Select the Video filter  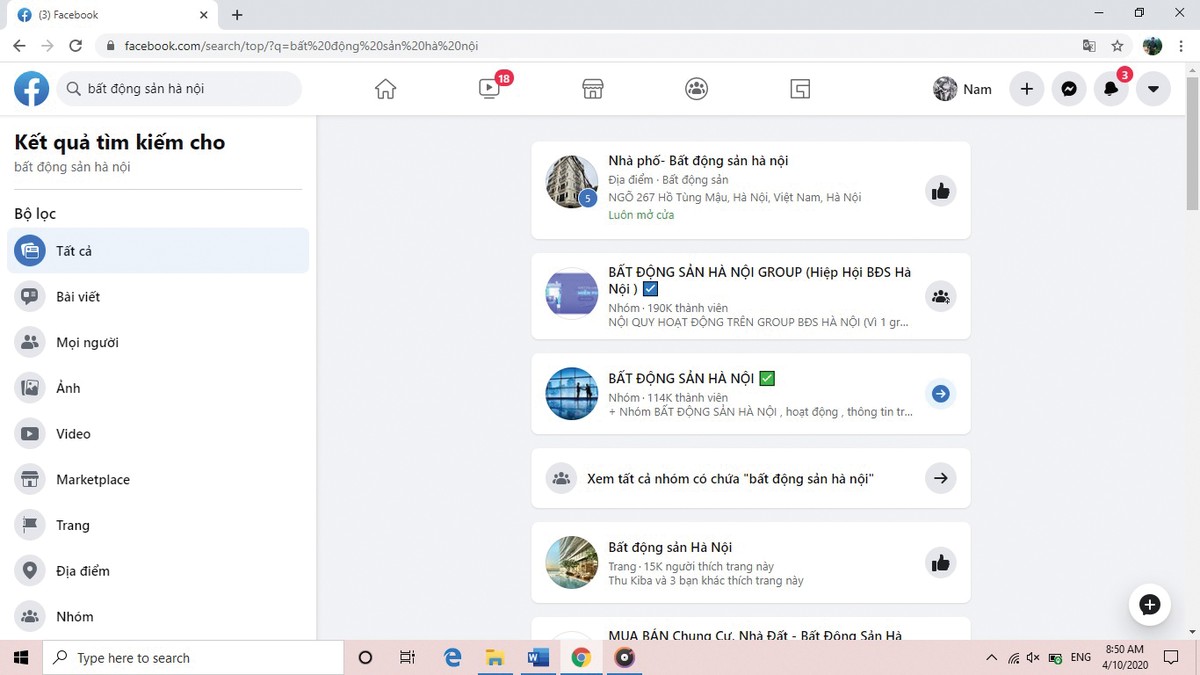[158, 434]
